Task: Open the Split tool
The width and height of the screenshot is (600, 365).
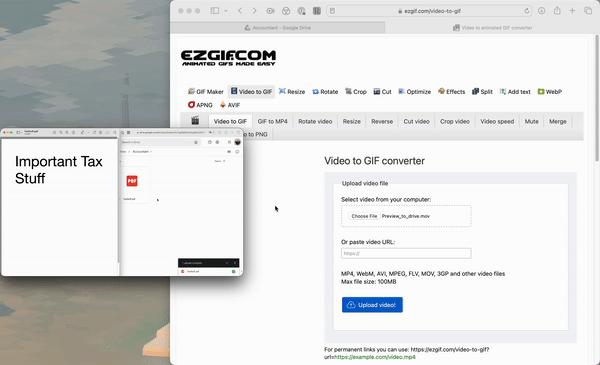Action: [482, 92]
